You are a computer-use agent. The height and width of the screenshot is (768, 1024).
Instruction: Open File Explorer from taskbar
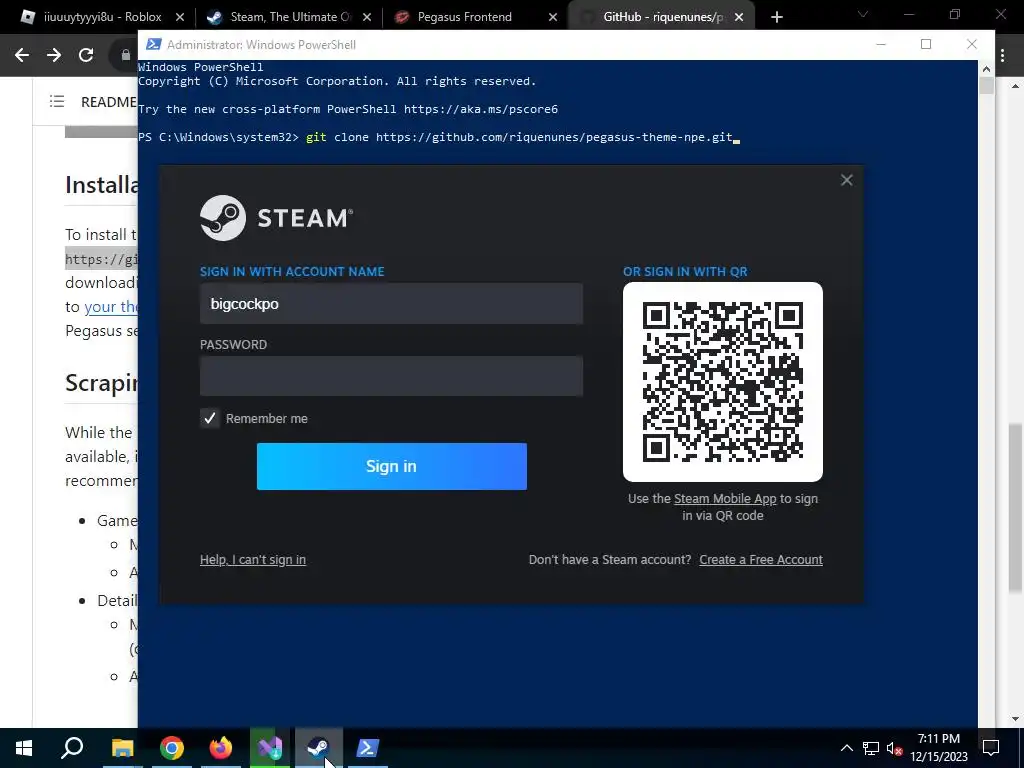[x=122, y=748]
